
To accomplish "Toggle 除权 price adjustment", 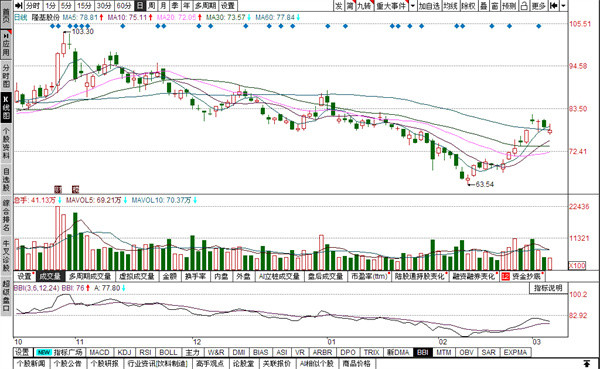I will [468, 6].
